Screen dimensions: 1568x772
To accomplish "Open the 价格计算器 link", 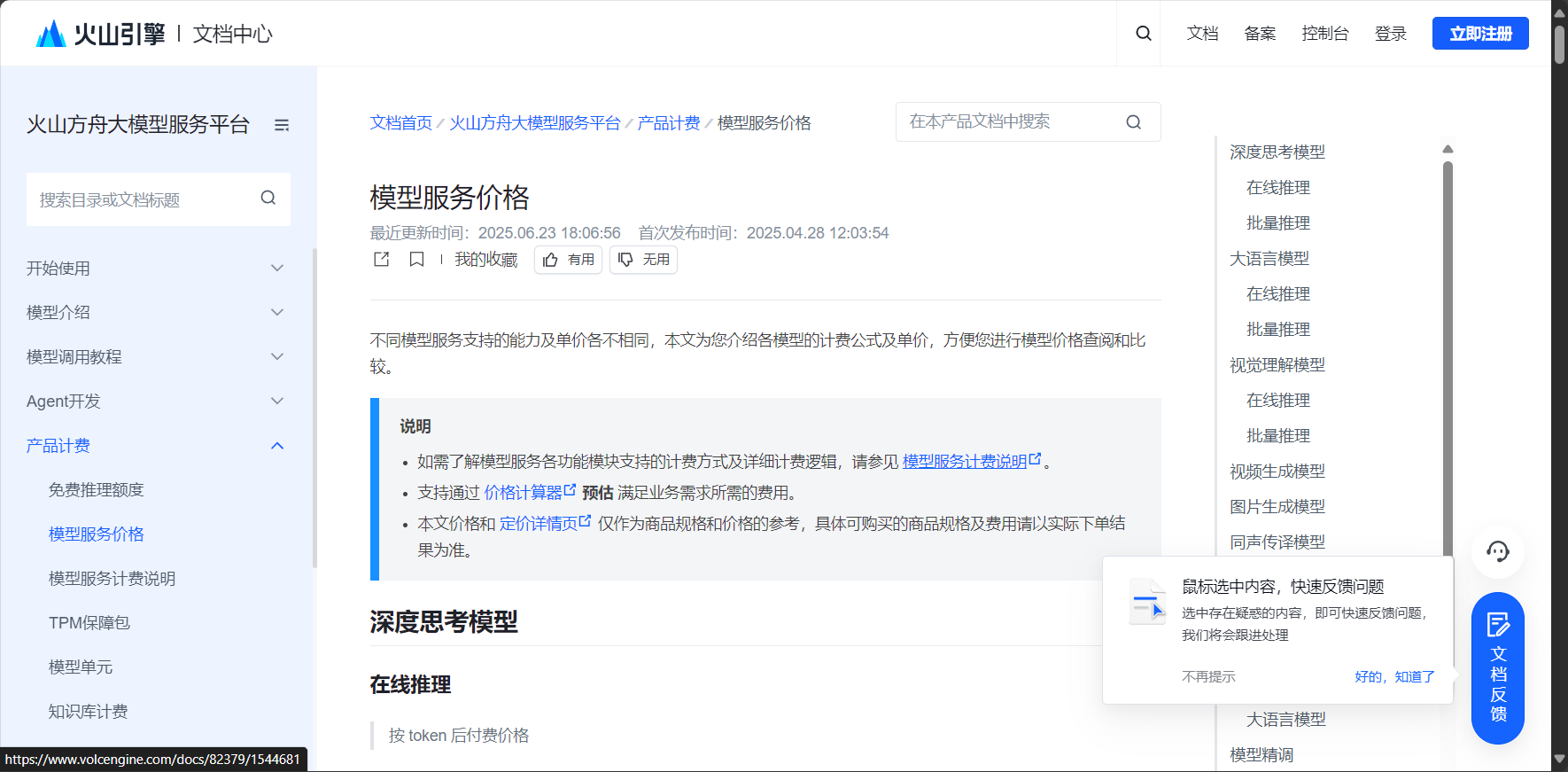I will point(523,492).
